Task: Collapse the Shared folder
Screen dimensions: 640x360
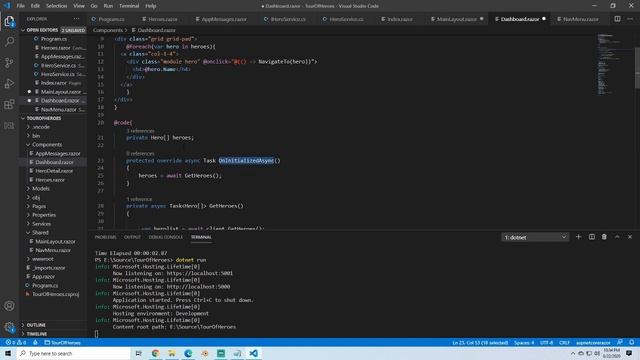Action: click(x=40, y=232)
